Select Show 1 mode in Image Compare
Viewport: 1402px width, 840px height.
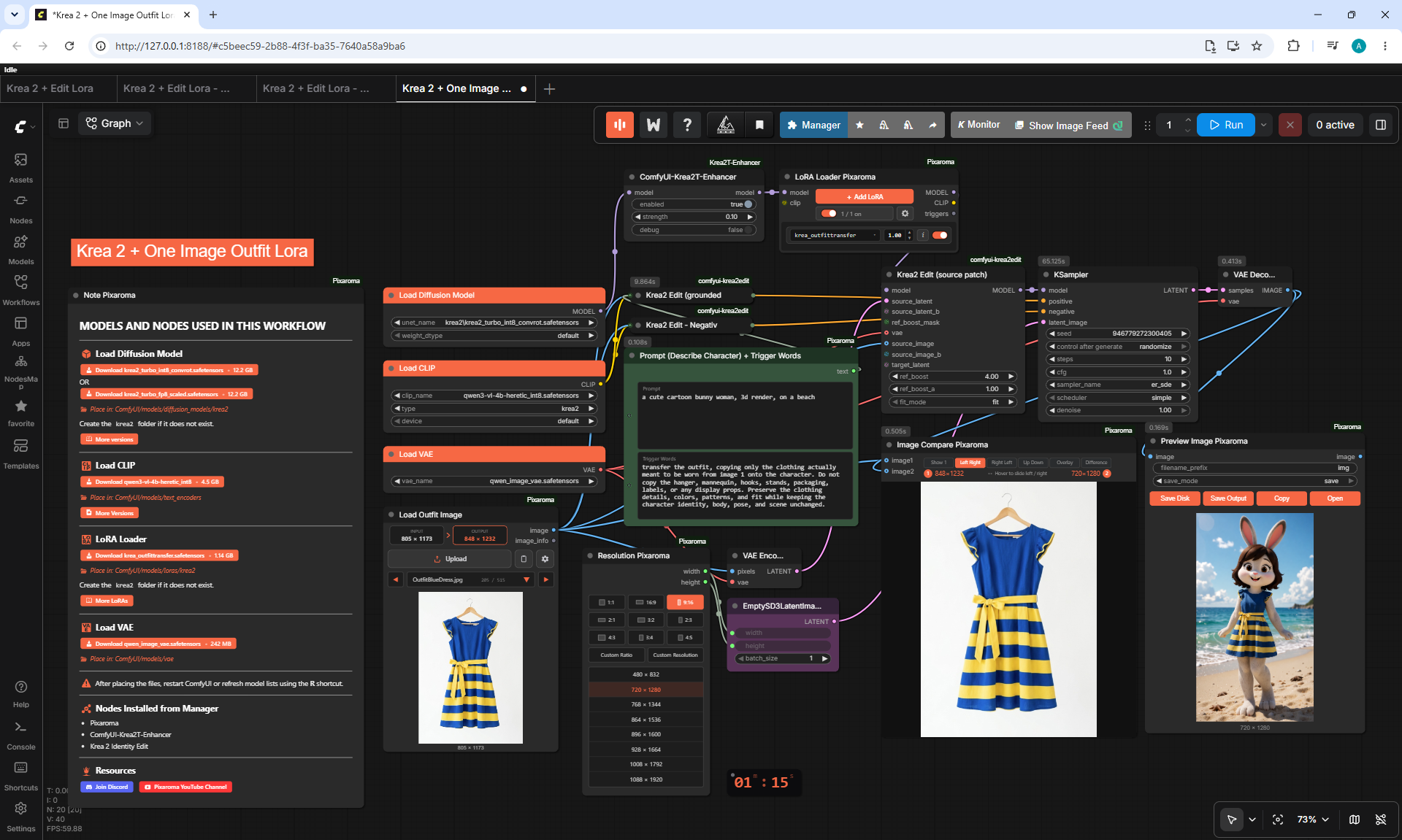click(x=938, y=463)
